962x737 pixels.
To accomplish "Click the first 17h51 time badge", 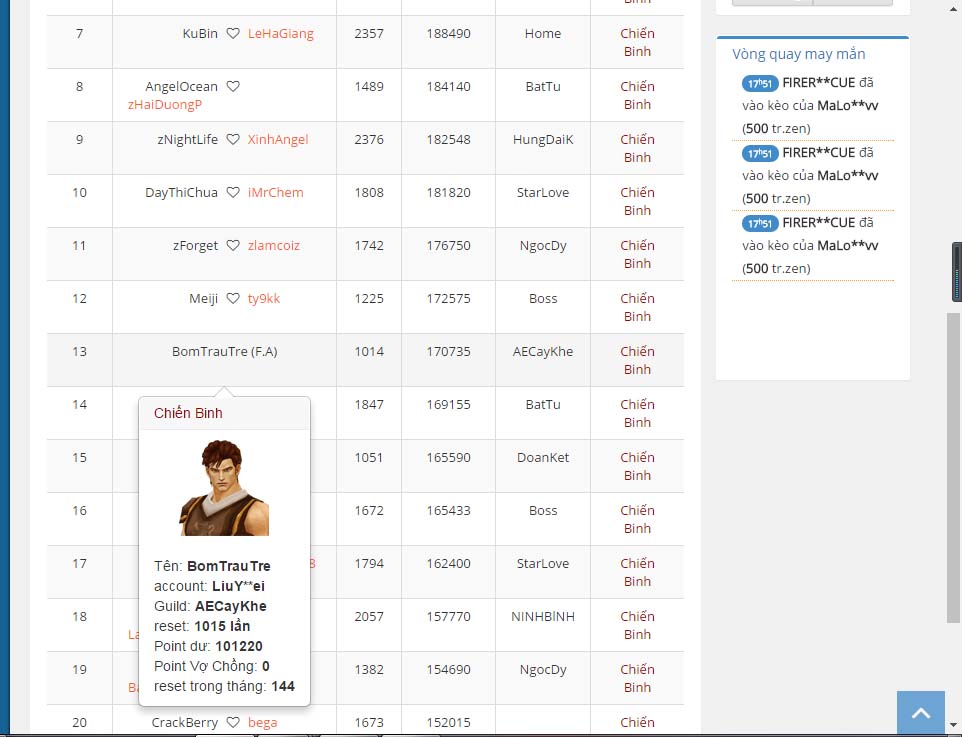I will pos(759,83).
